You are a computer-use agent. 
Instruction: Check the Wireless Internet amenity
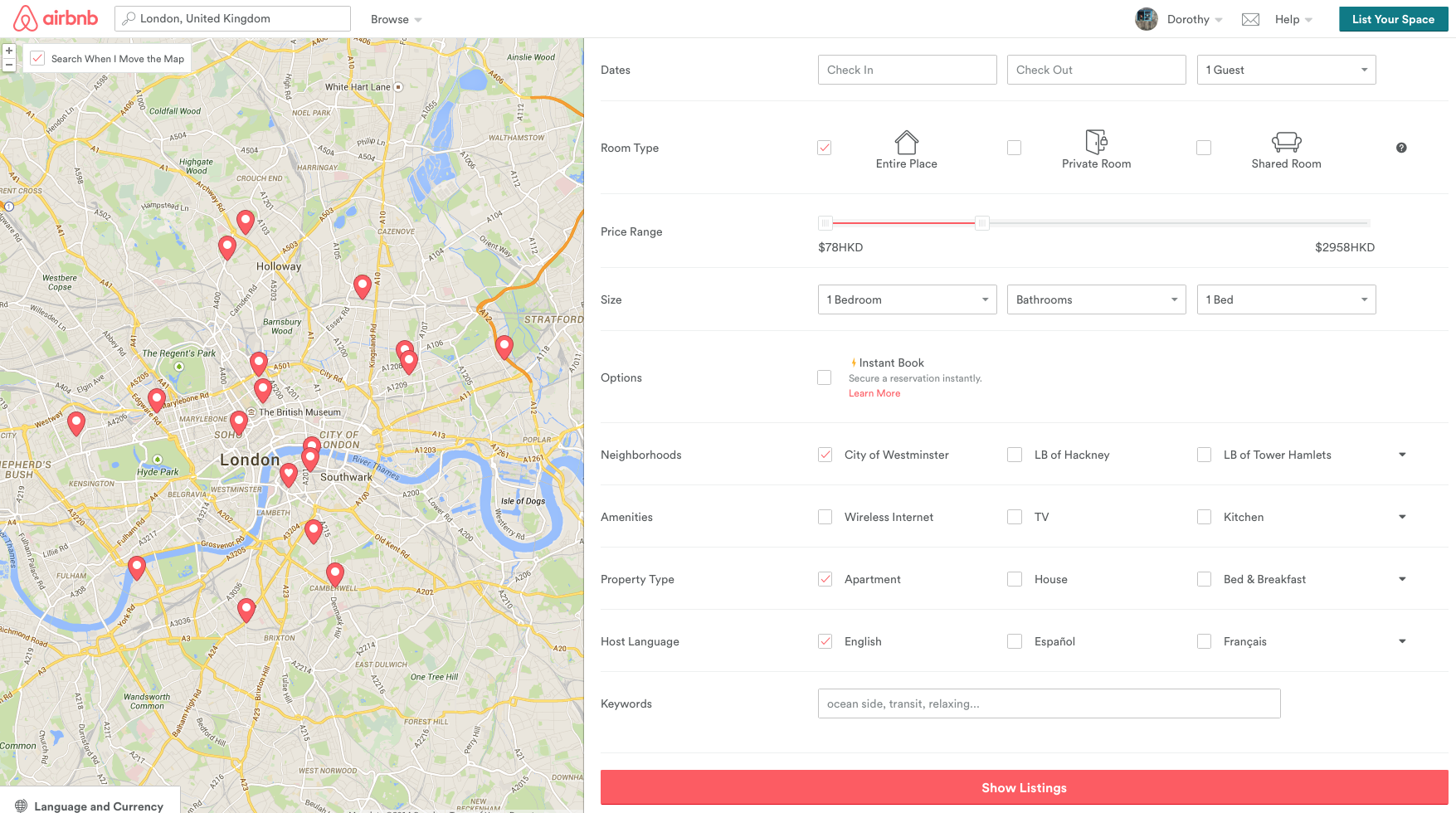(825, 517)
